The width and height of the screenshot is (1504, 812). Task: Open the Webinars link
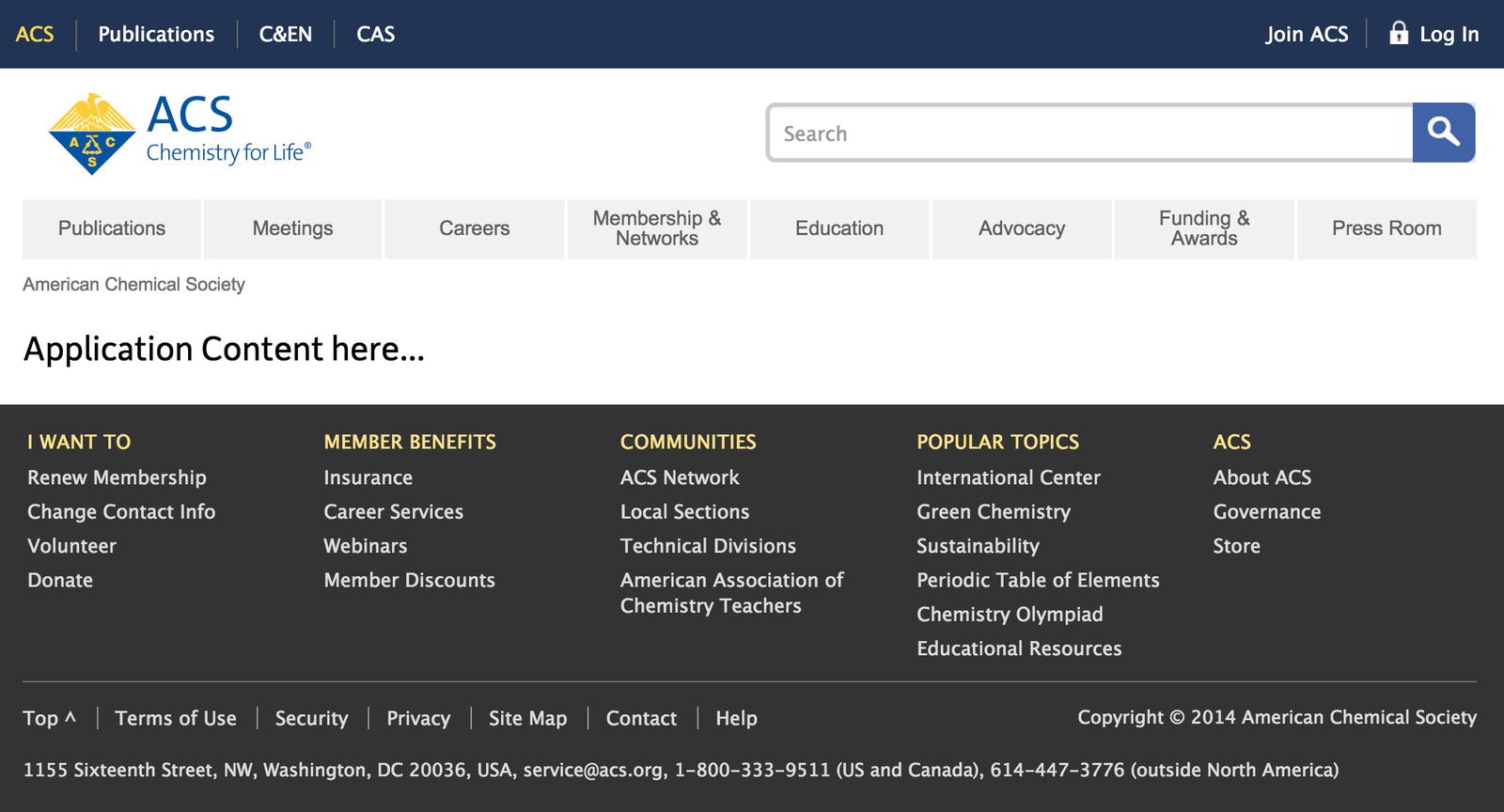point(366,546)
